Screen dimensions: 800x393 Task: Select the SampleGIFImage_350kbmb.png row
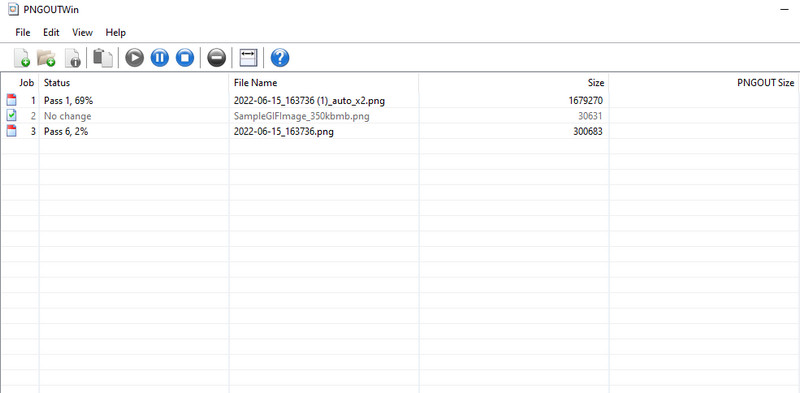(400, 116)
